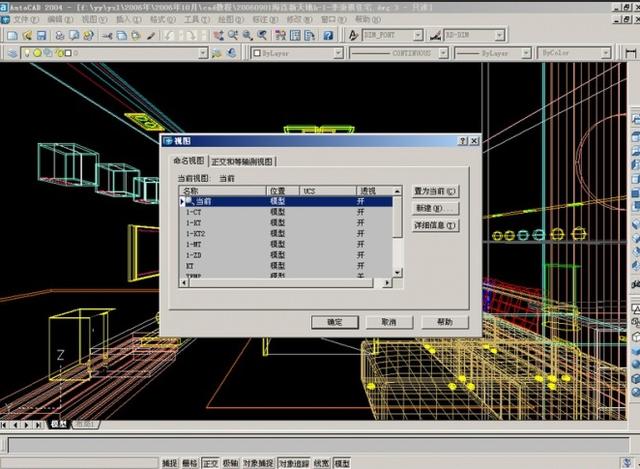Click the Plot preview icon
The width and height of the screenshot is (640, 469).
[74, 36]
